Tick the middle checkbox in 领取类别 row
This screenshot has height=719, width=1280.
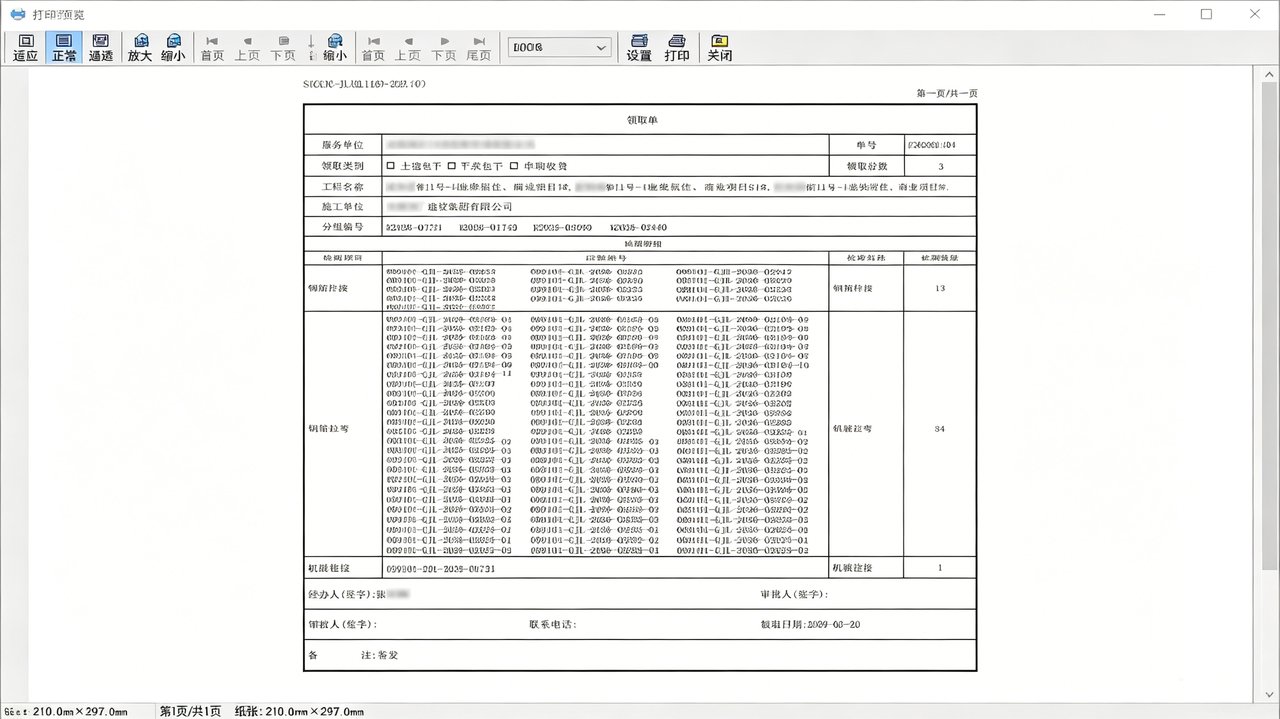tap(452, 166)
